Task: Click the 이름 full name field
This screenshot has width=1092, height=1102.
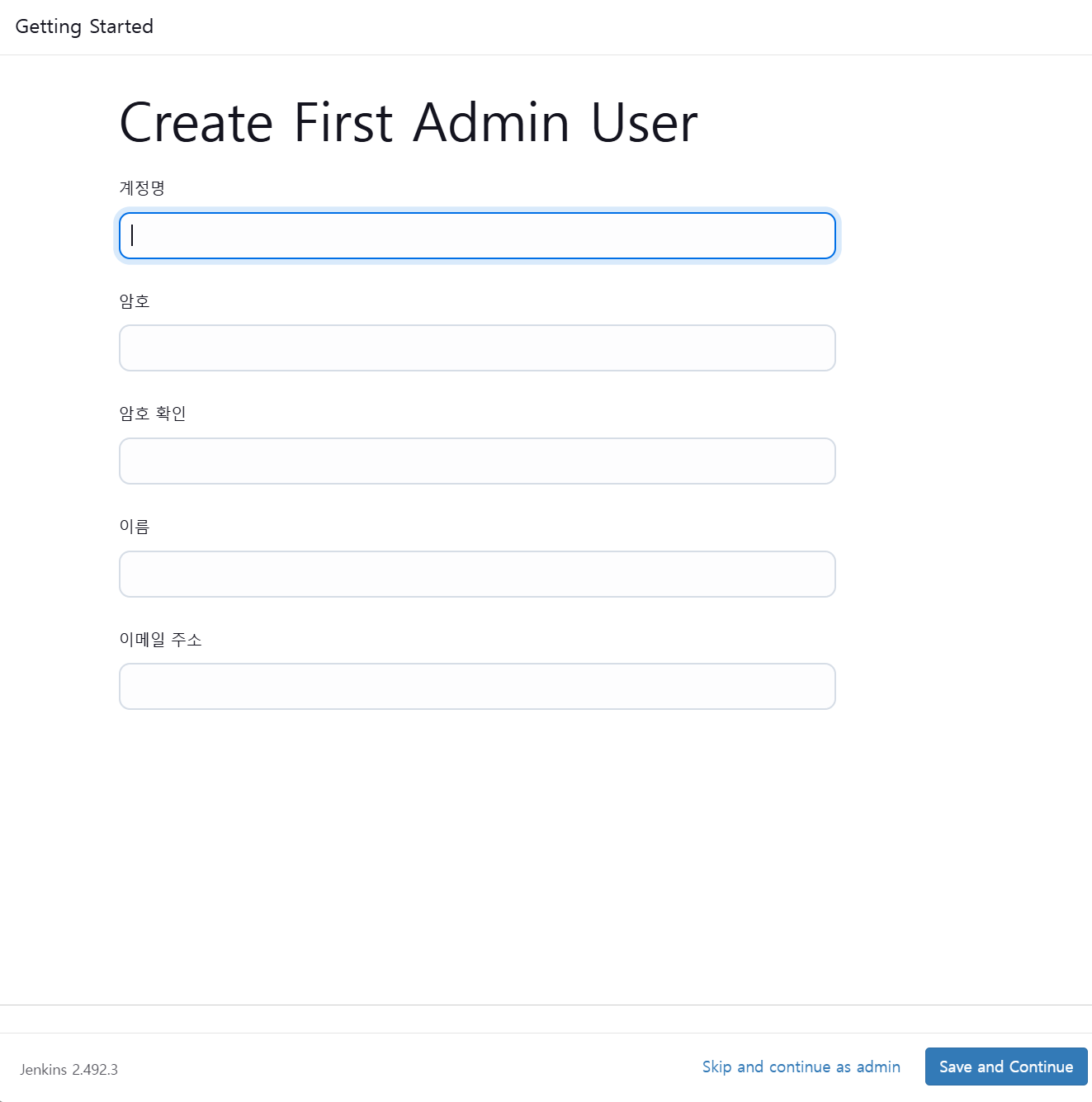Action: point(477,575)
